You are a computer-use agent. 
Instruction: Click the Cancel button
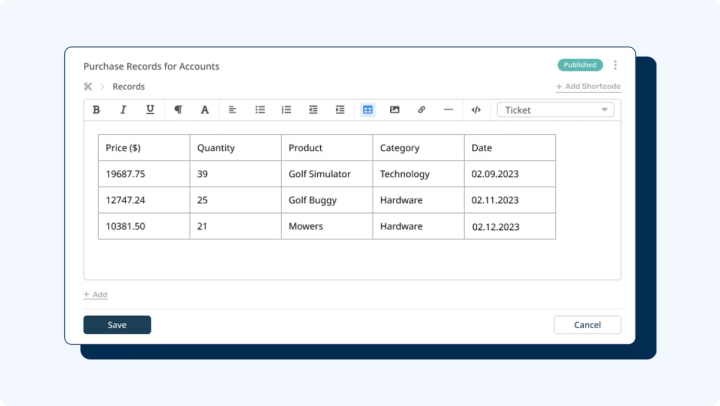[587, 325]
